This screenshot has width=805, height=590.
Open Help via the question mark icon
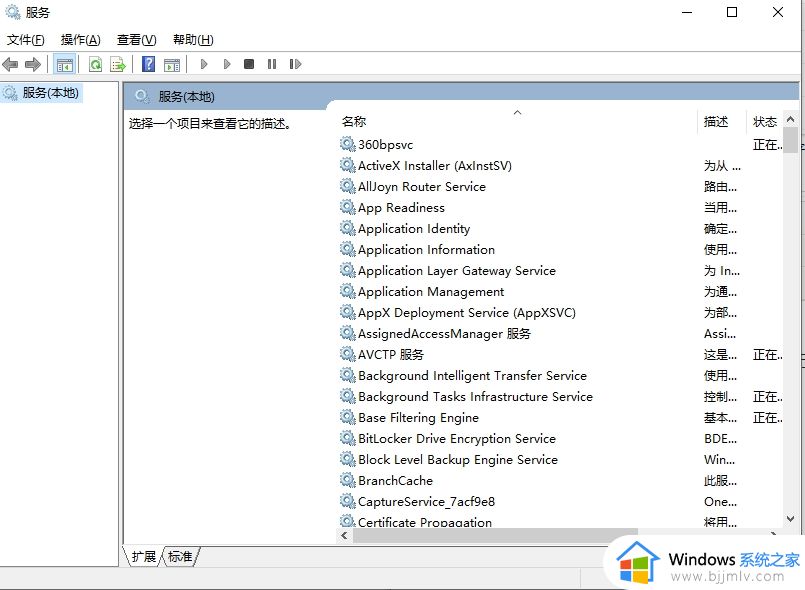148,64
